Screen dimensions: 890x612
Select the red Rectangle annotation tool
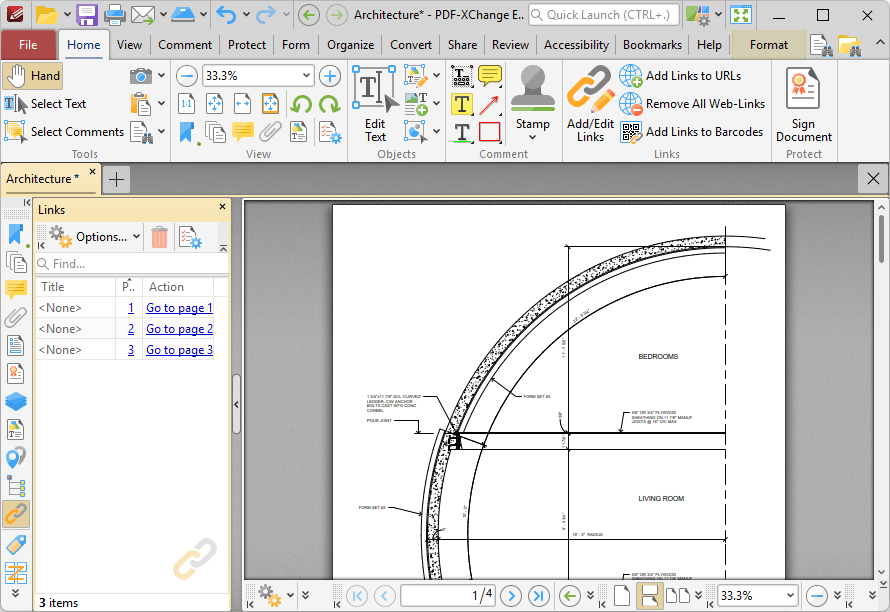pyautogui.click(x=489, y=132)
